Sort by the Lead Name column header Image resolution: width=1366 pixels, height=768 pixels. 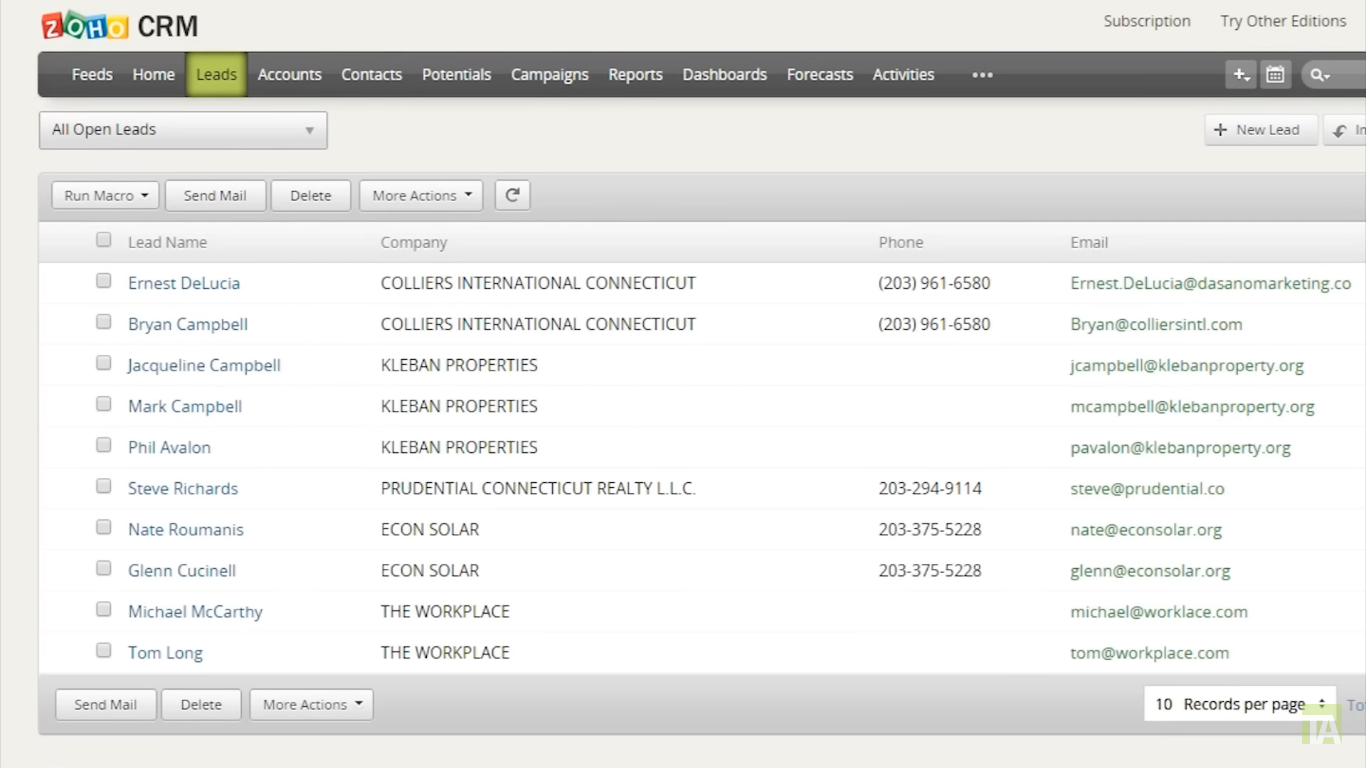click(x=167, y=242)
